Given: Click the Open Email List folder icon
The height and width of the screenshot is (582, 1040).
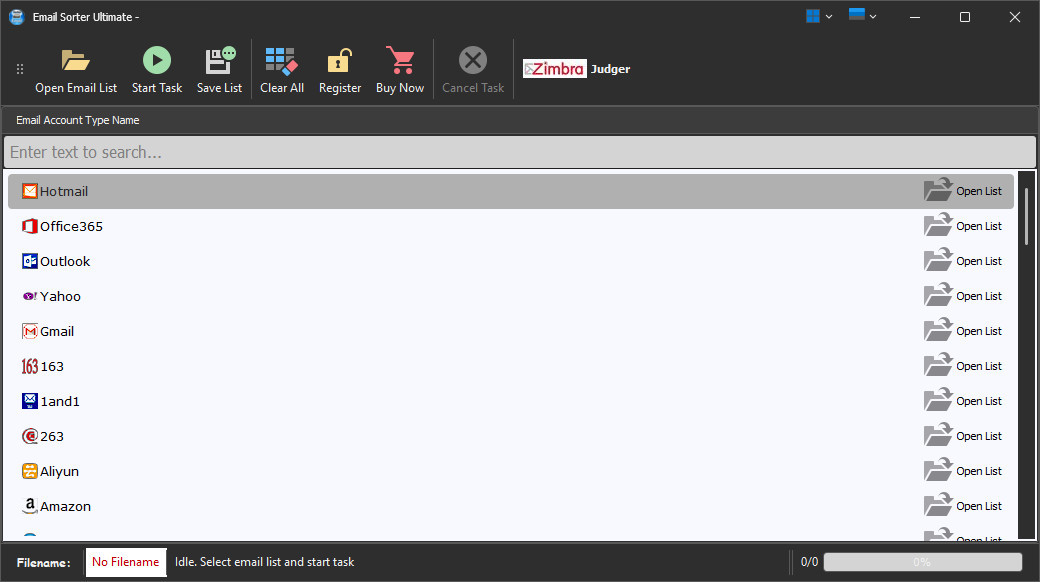Looking at the screenshot, I should (x=76, y=60).
